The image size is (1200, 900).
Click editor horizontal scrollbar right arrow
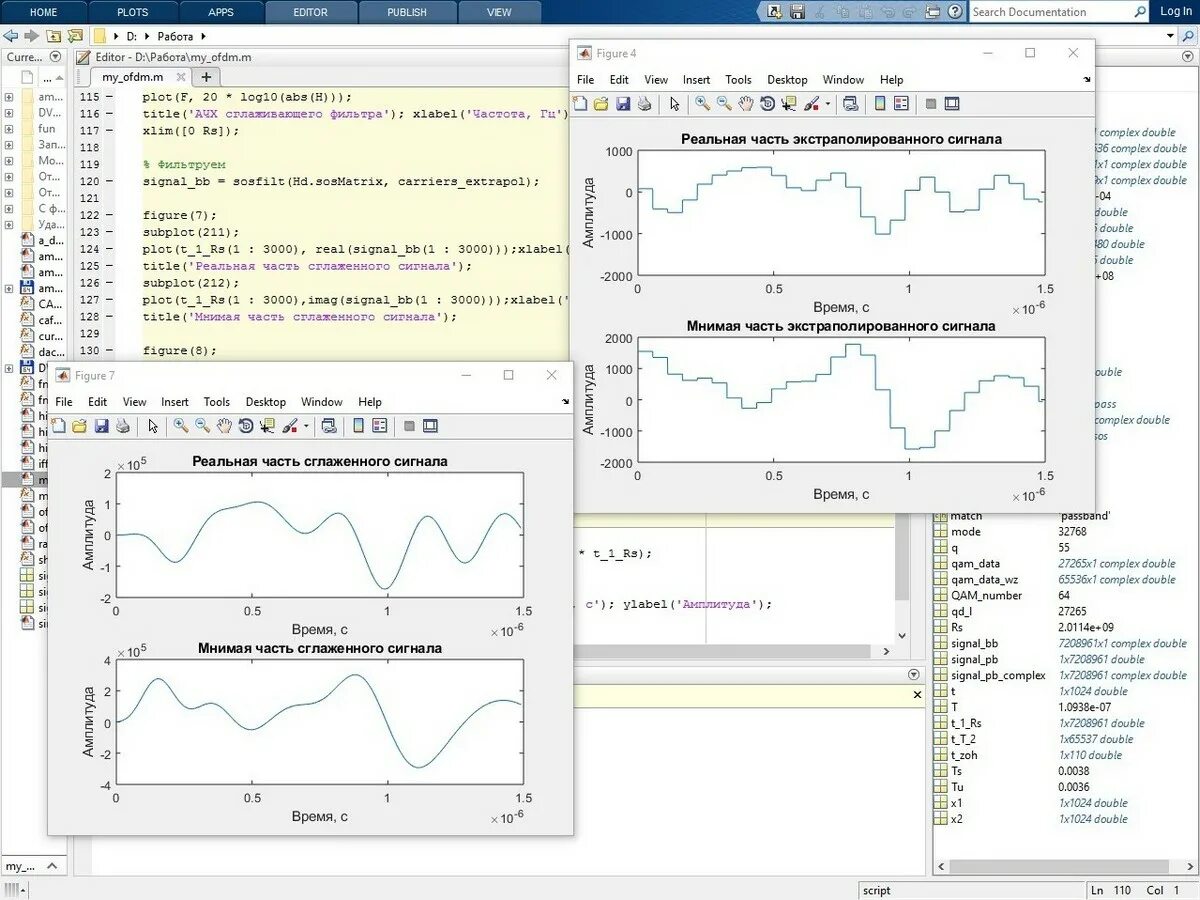click(884, 651)
